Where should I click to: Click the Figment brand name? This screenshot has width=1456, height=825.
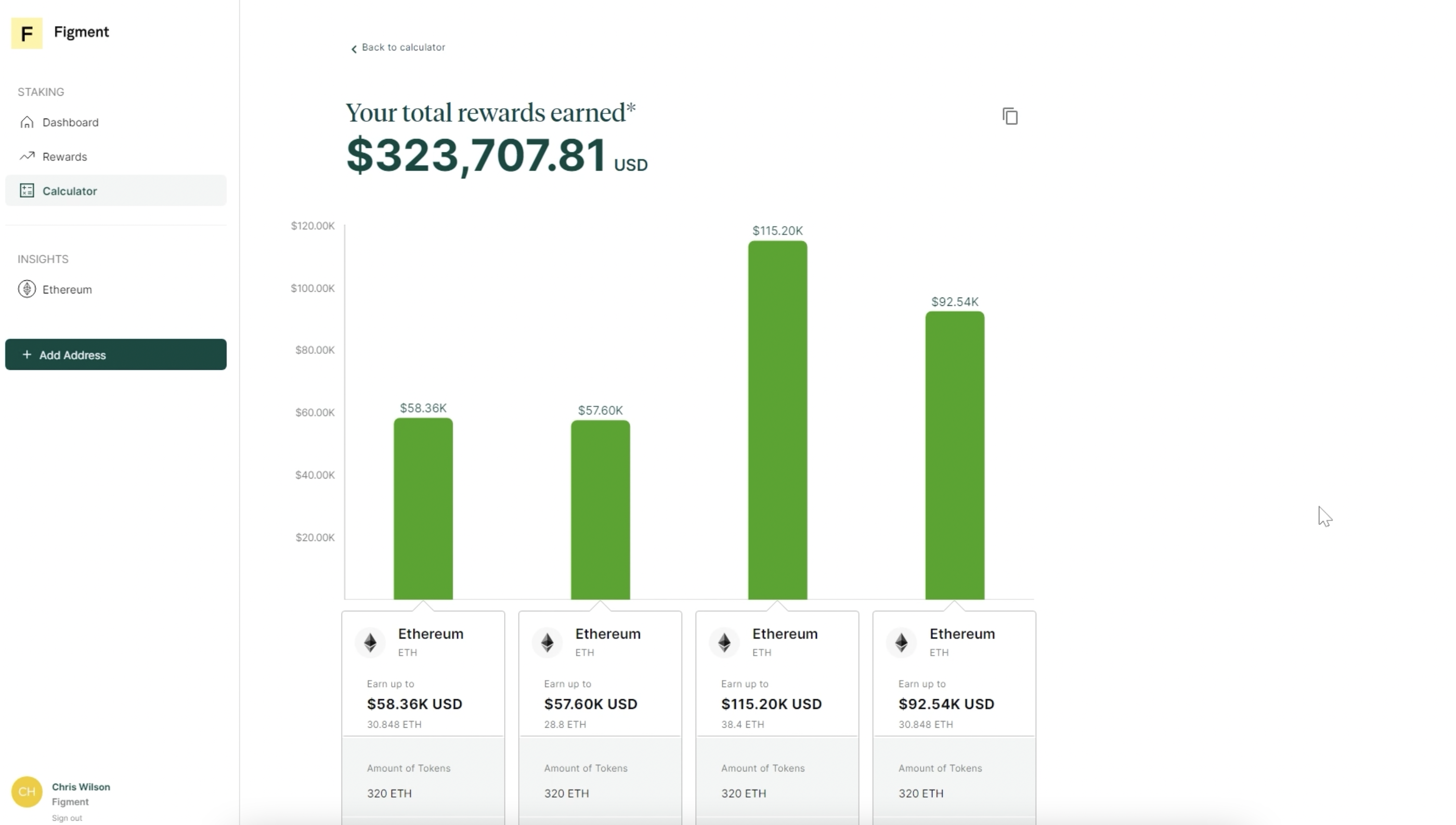[x=82, y=32]
